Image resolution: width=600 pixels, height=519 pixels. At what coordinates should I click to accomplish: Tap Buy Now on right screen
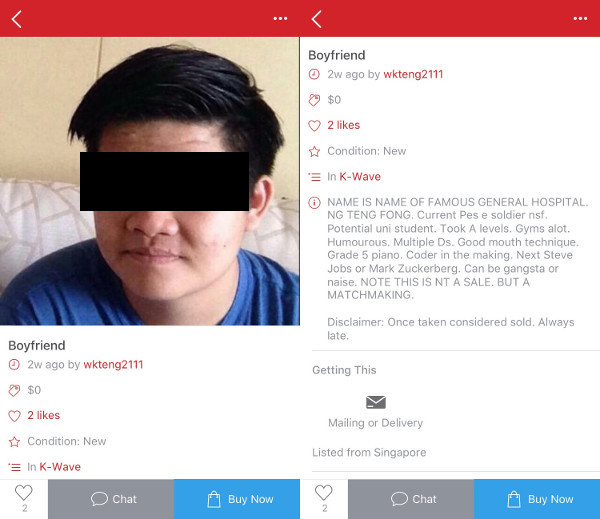tap(537, 499)
